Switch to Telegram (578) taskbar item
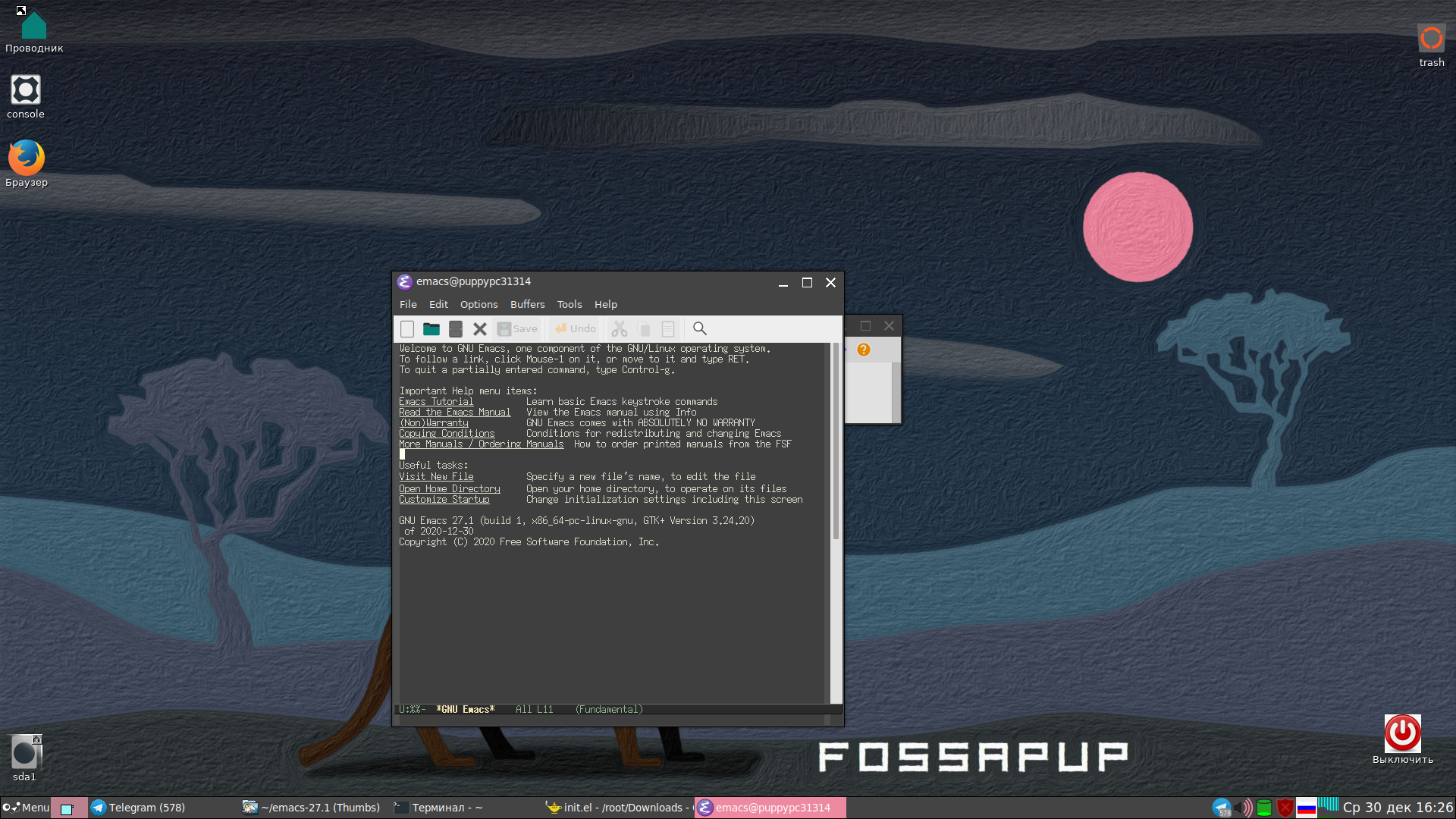This screenshot has width=1456, height=819. point(163,808)
